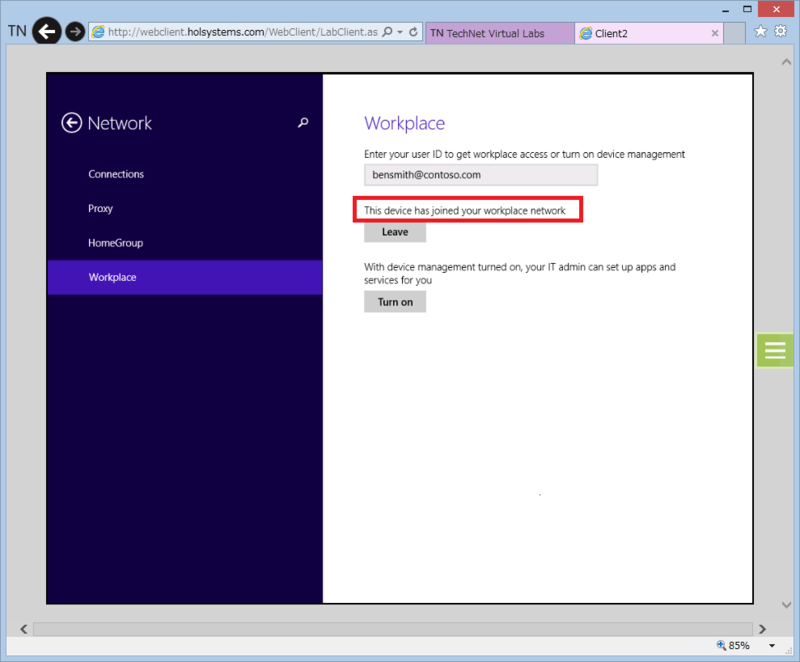This screenshot has height=662, width=800.
Task: Click the user ID field with bensmith@contoso.com
Action: [481, 175]
